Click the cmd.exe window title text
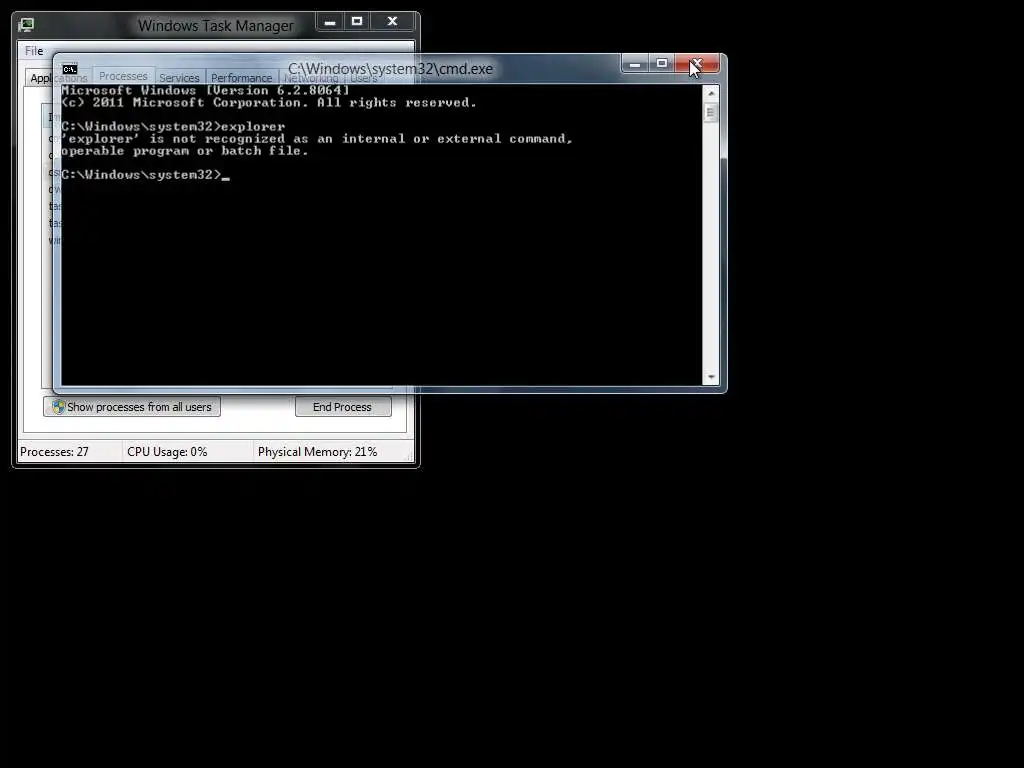1024x768 pixels. (x=391, y=69)
